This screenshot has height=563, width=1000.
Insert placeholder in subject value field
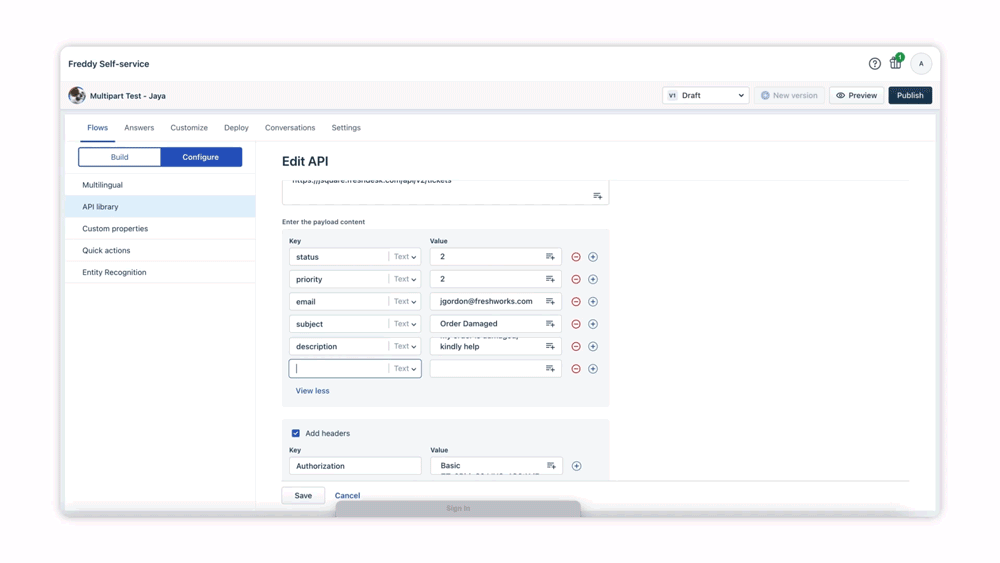[x=550, y=324]
